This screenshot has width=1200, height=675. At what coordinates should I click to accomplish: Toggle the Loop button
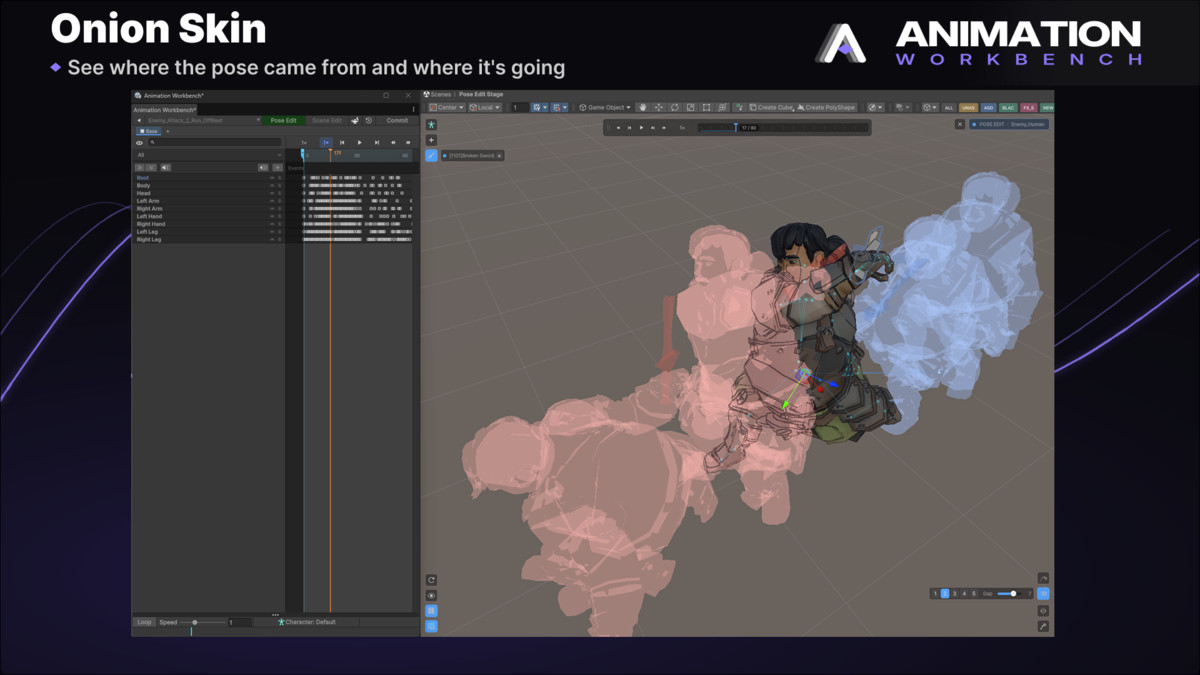click(144, 622)
